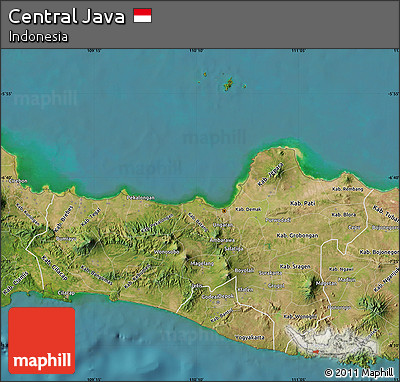Select the Ungaran town label

coord(223,225)
